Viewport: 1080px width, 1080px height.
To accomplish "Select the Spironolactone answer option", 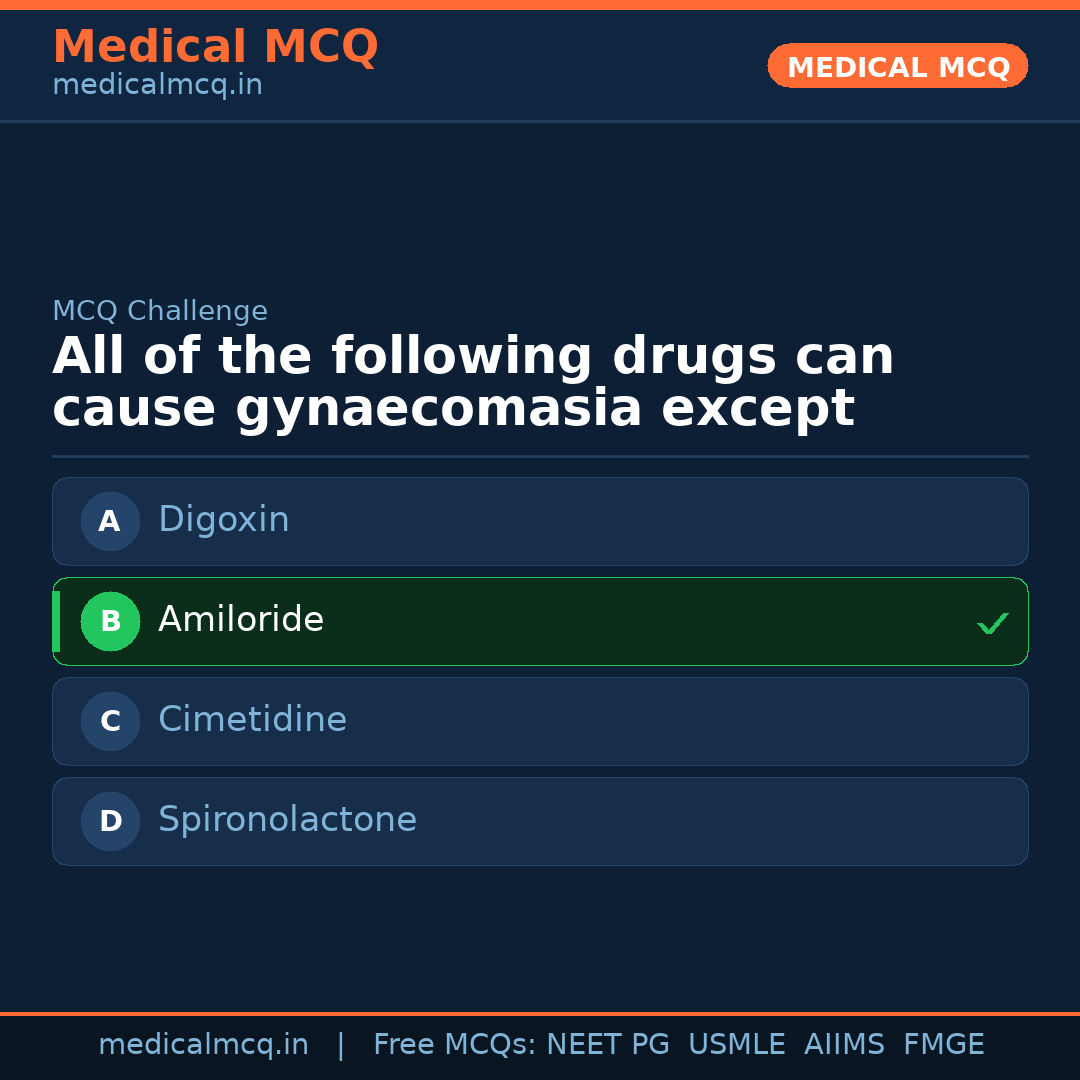I will click(x=540, y=821).
